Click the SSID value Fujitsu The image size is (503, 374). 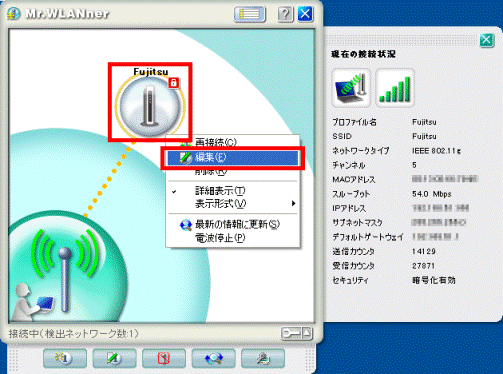click(x=424, y=136)
